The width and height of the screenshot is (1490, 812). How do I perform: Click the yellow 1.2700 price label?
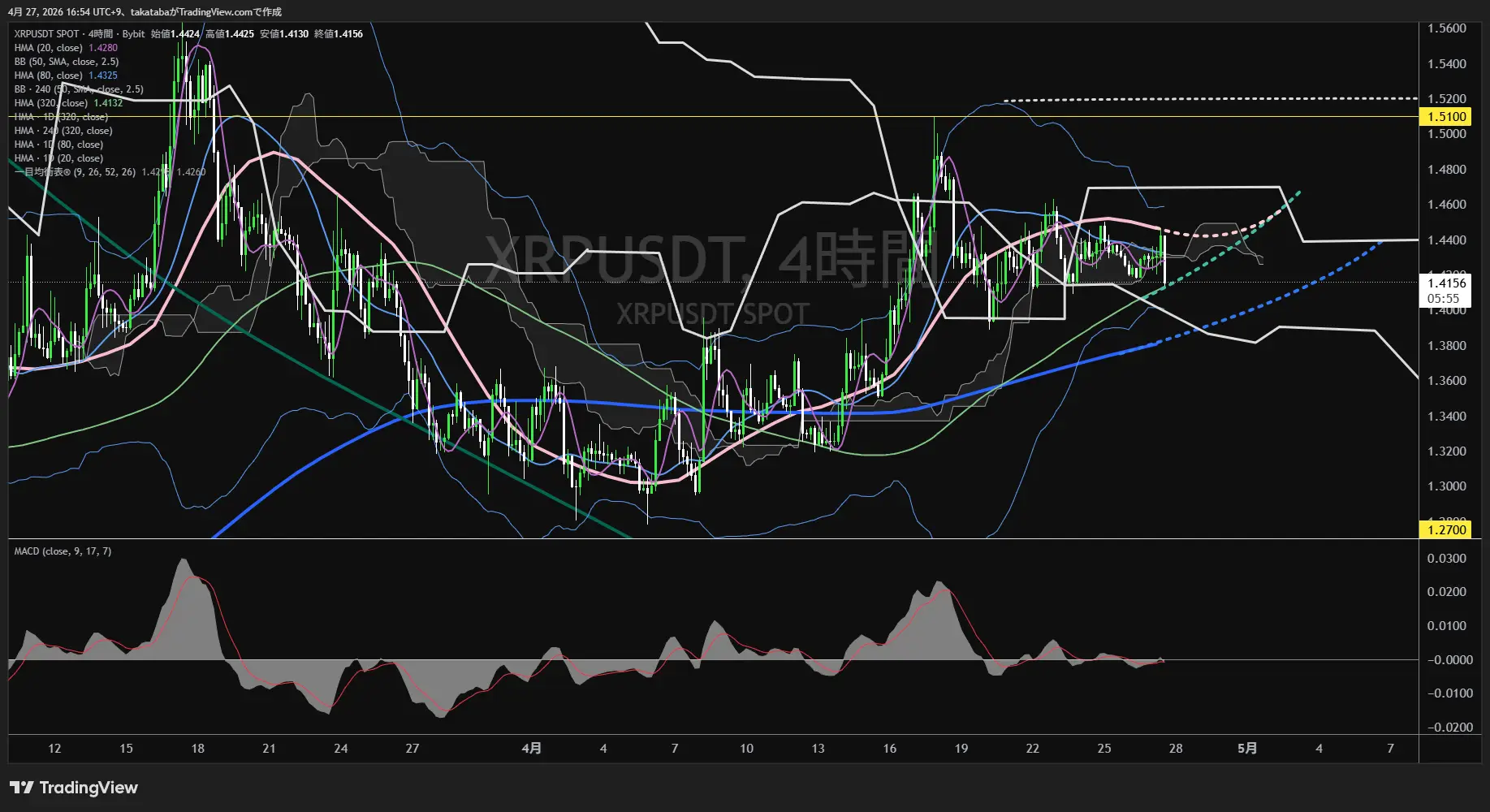point(1446,530)
